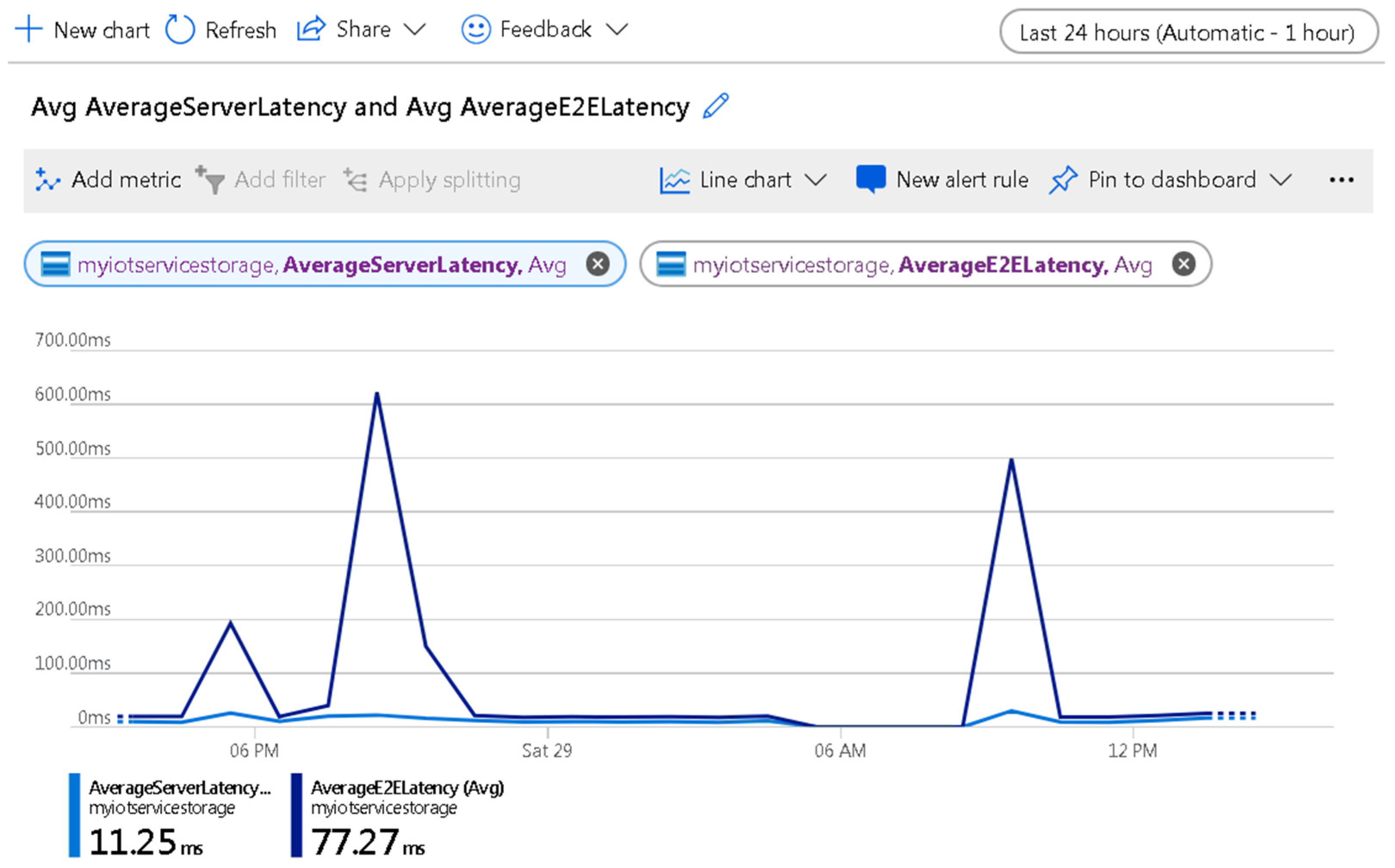Screen dimensions: 1395x868
Task: Open the more options ellipsis menu
Action: (x=1341, y=180)
